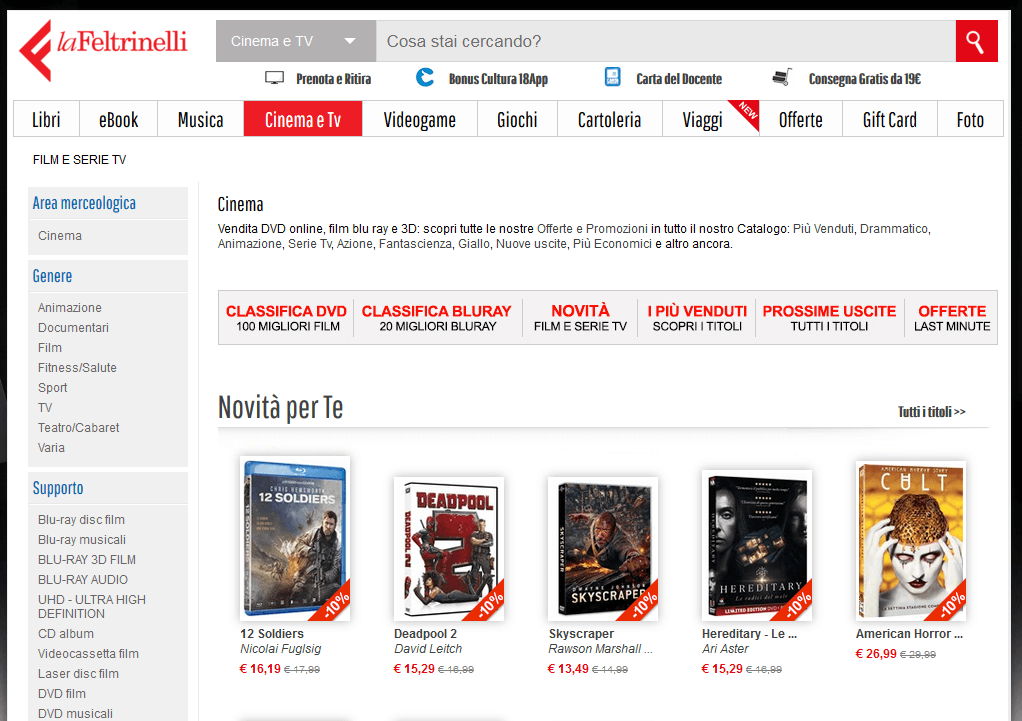Click the Consegna Gratis cart icon

click(x=782, y=77)
